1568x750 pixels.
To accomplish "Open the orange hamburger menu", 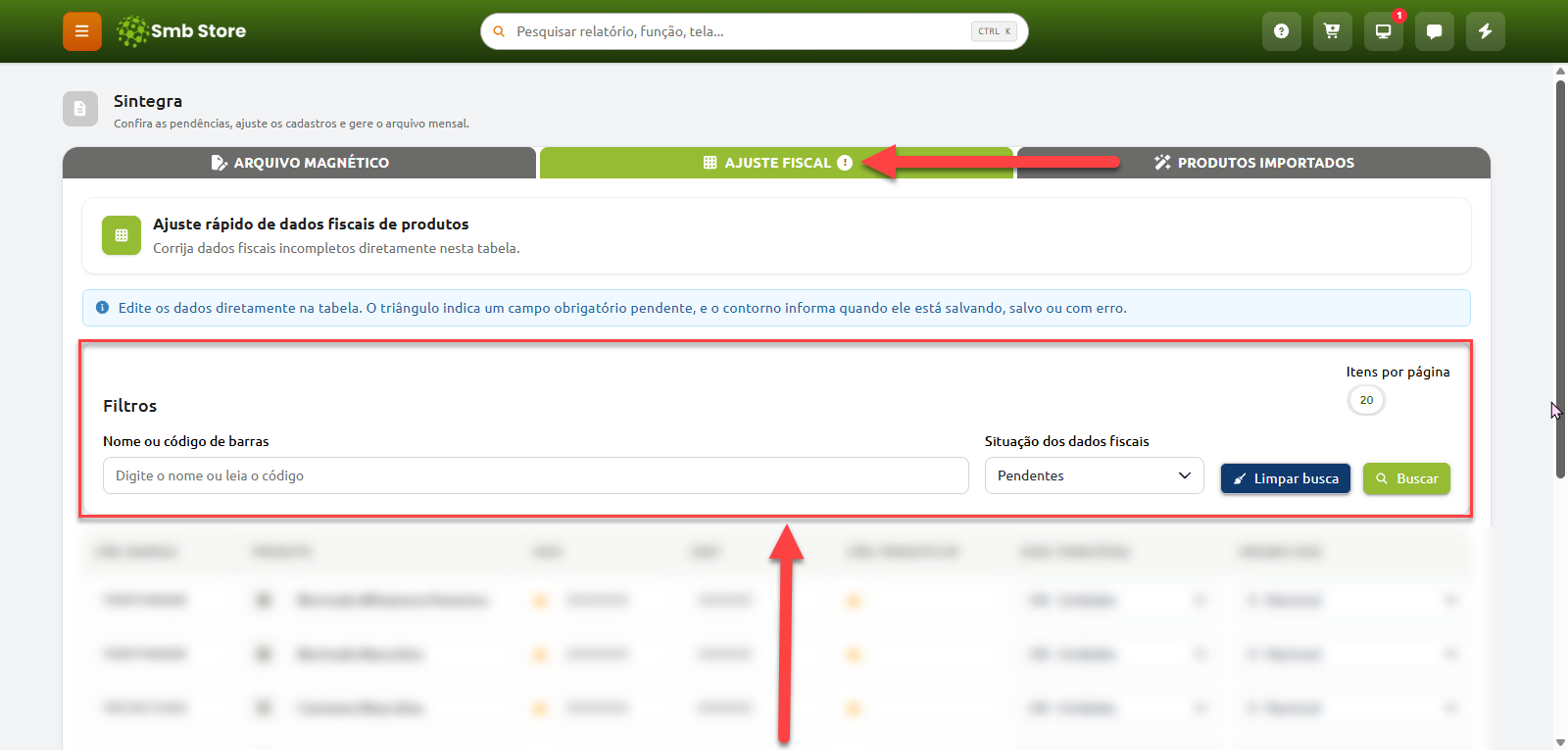I will coord(82,31).
